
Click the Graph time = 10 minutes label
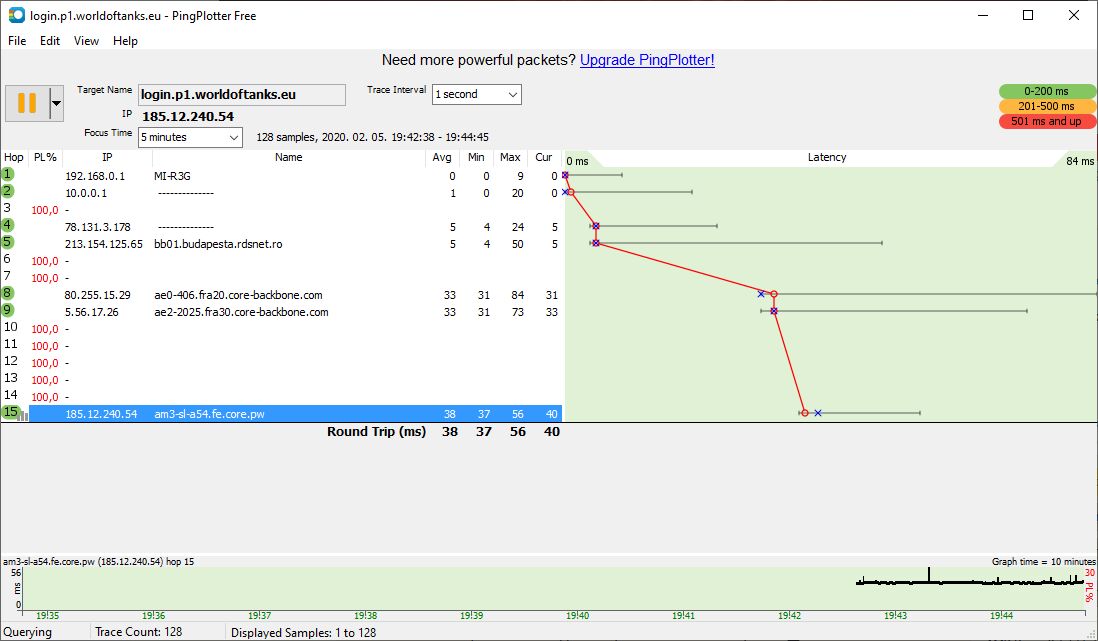pos(1043,561)
